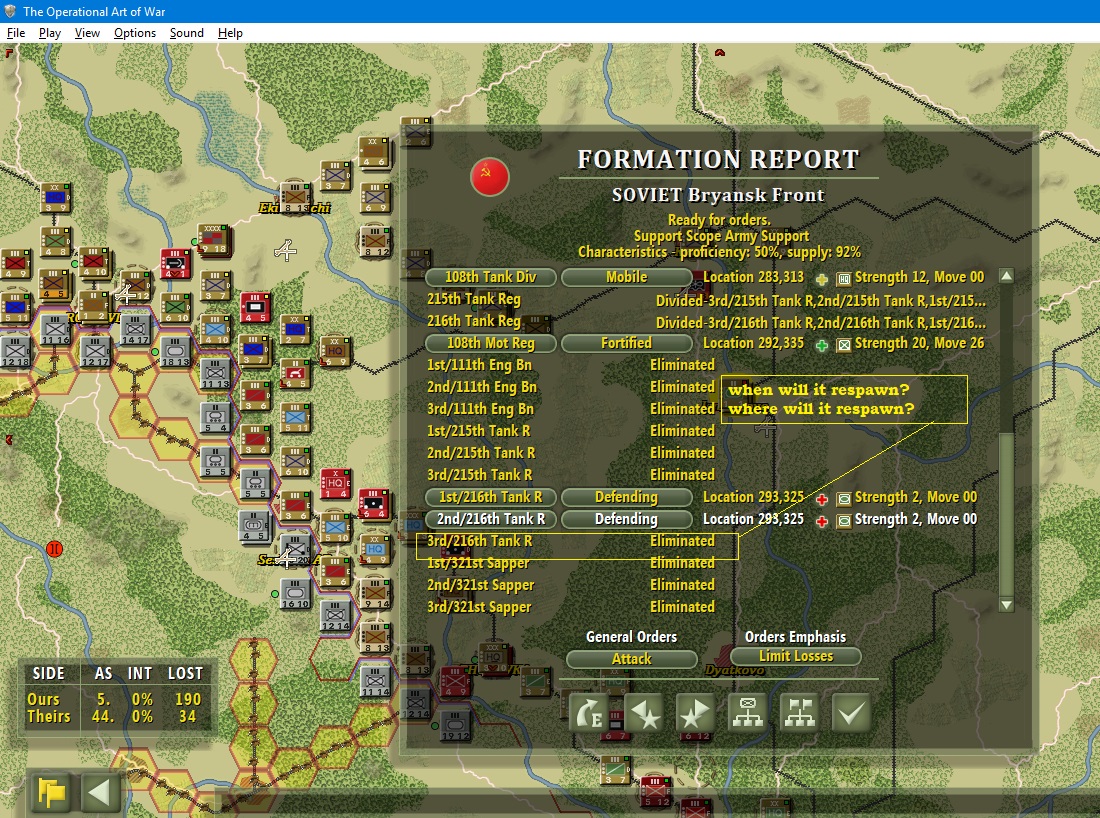Select the 1st/216th Tank R unit button
1100x818 pixels.
click(x=490, y=497)
